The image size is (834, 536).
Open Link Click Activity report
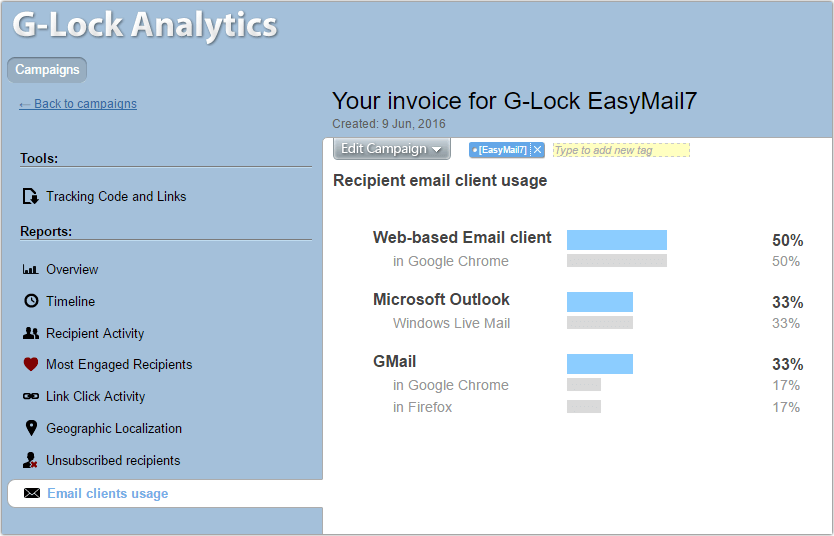coord(95,396)
